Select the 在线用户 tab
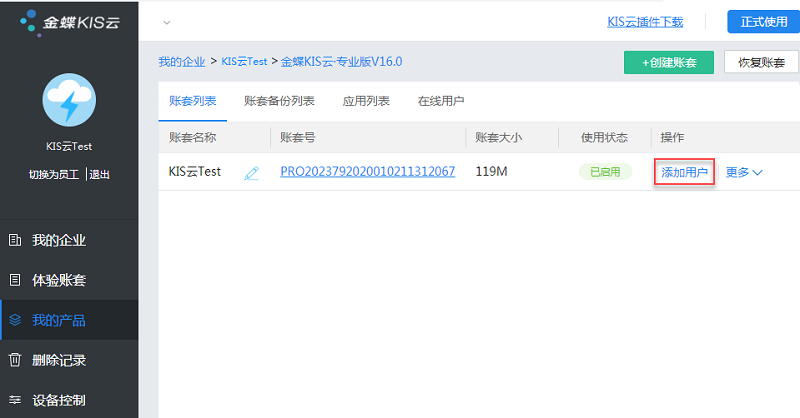This screenshot has width=800, height=418. (440, 101)
